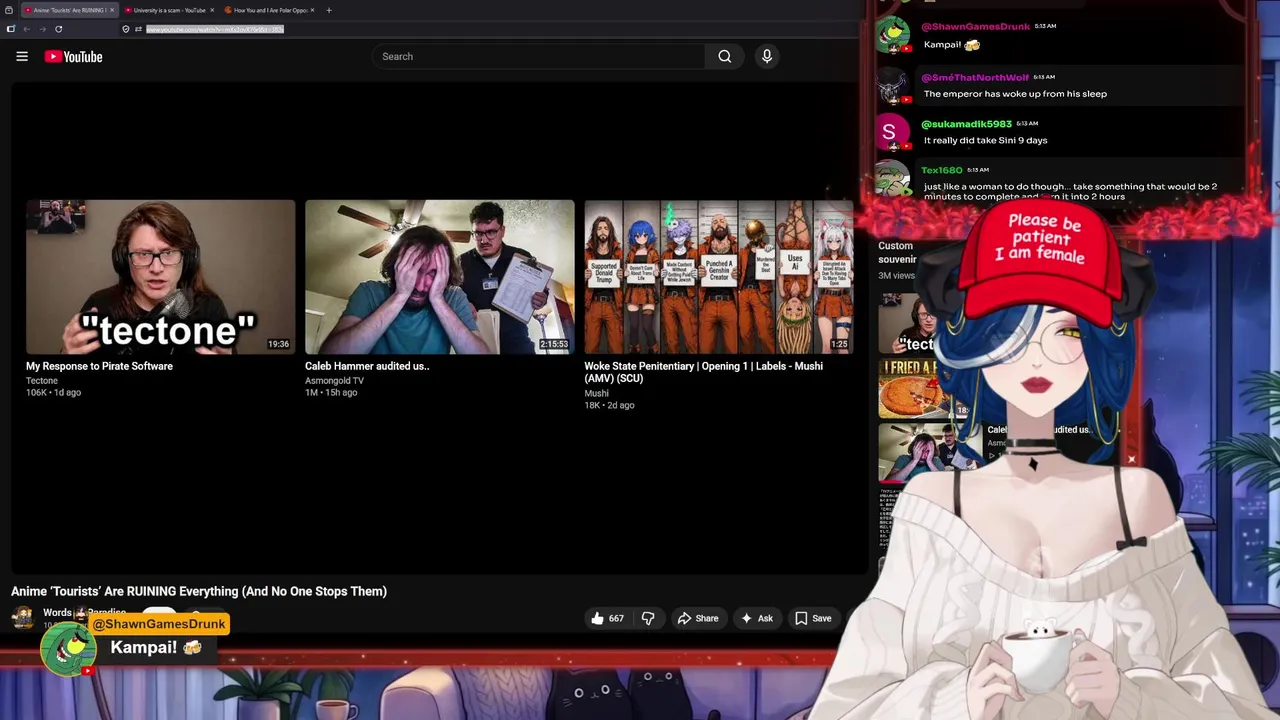The height and width of the screenshot is (720, 1280).
Task: Close the 'University is a scam' tab
Action: pos(212,10)
